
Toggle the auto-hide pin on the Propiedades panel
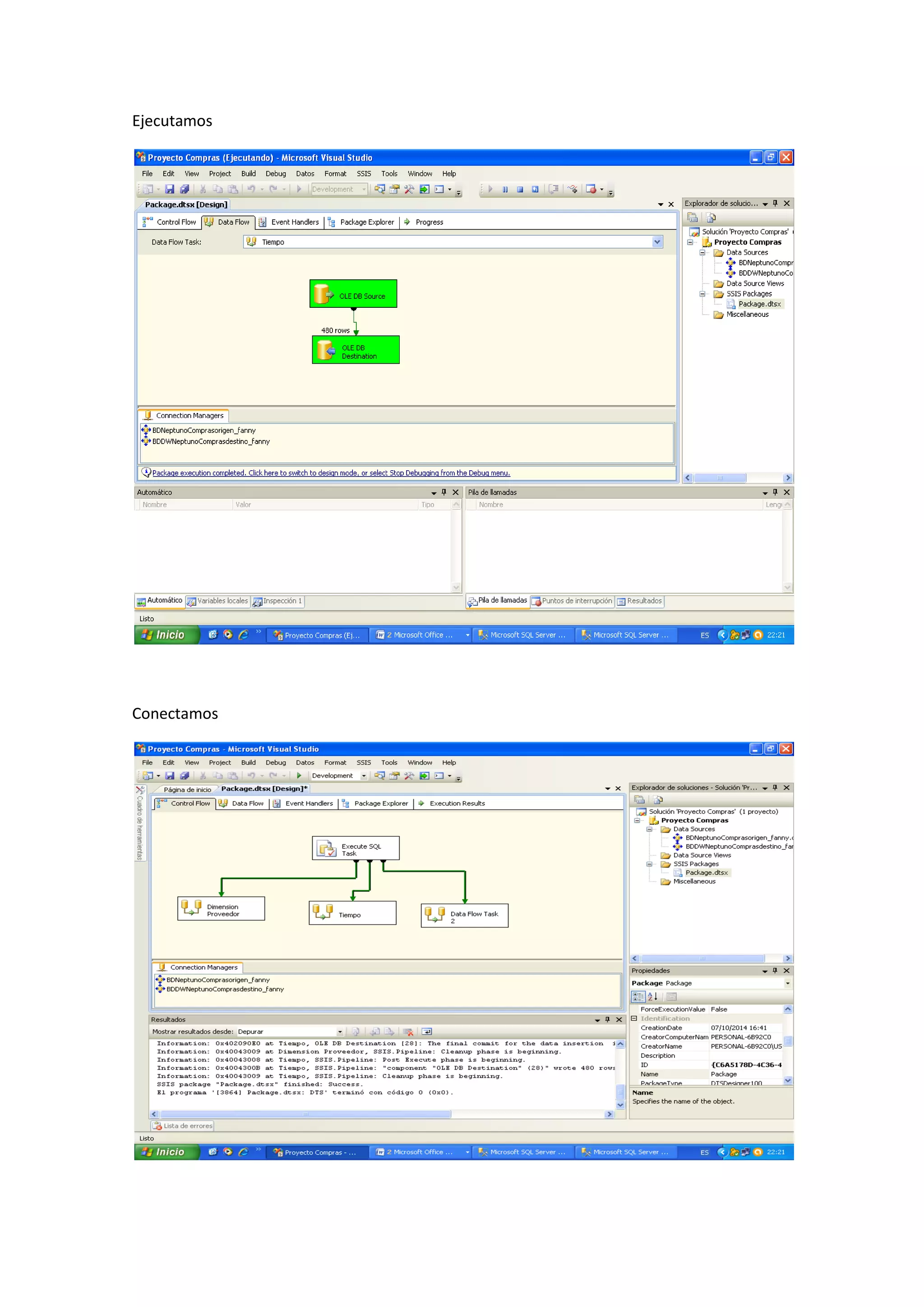(x=775, y=971)
